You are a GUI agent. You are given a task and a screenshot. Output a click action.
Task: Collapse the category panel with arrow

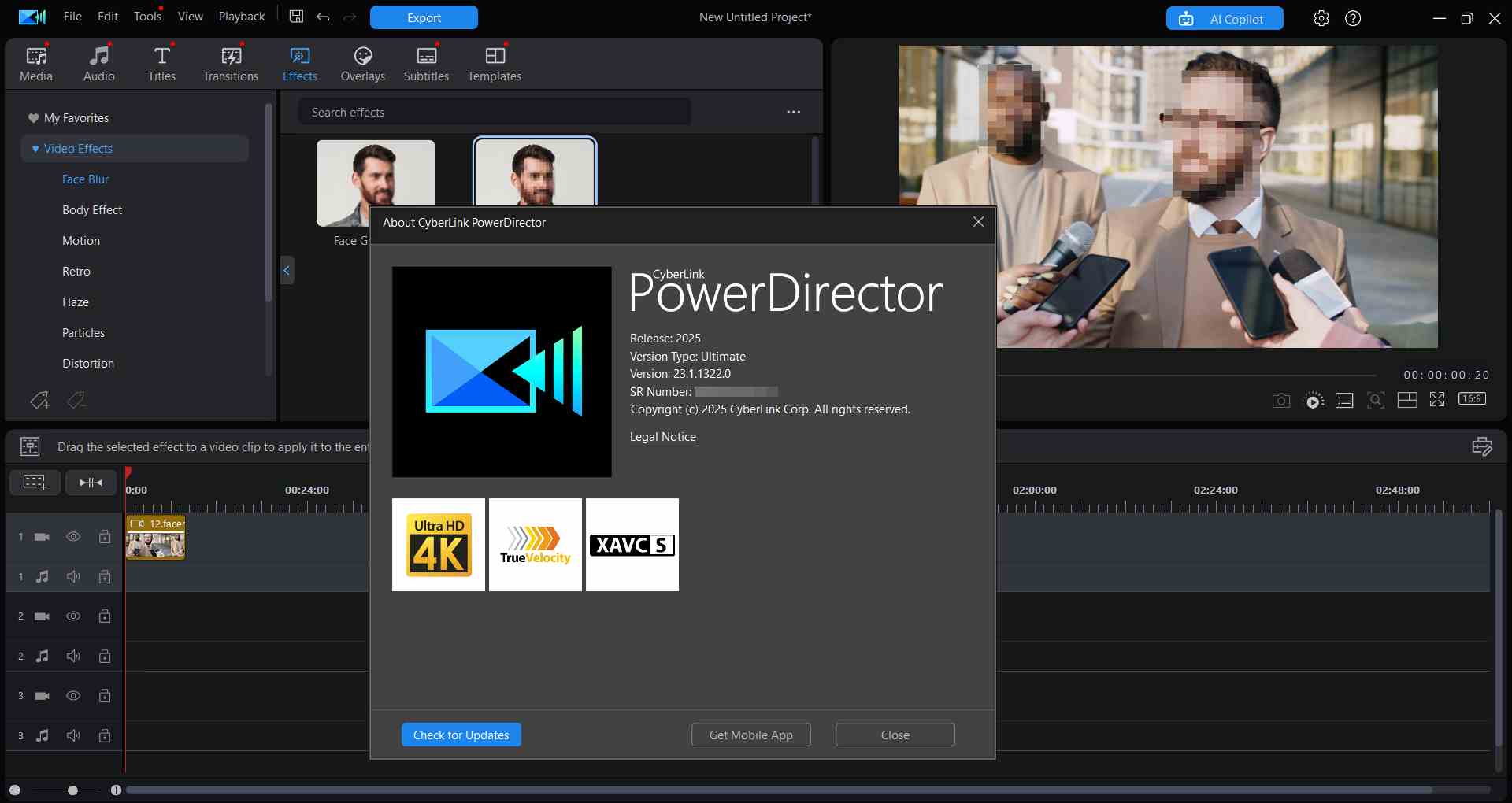click(287, 270)
